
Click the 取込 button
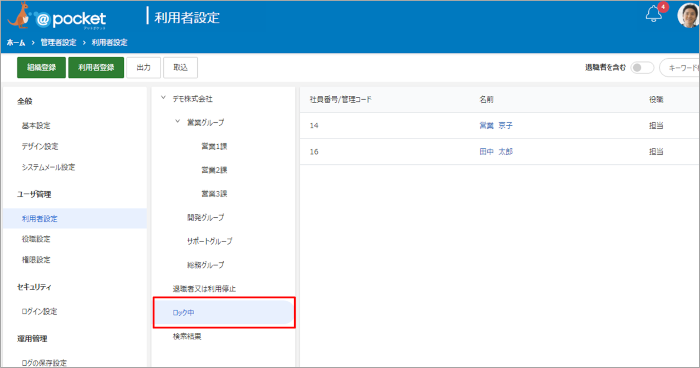180,67
